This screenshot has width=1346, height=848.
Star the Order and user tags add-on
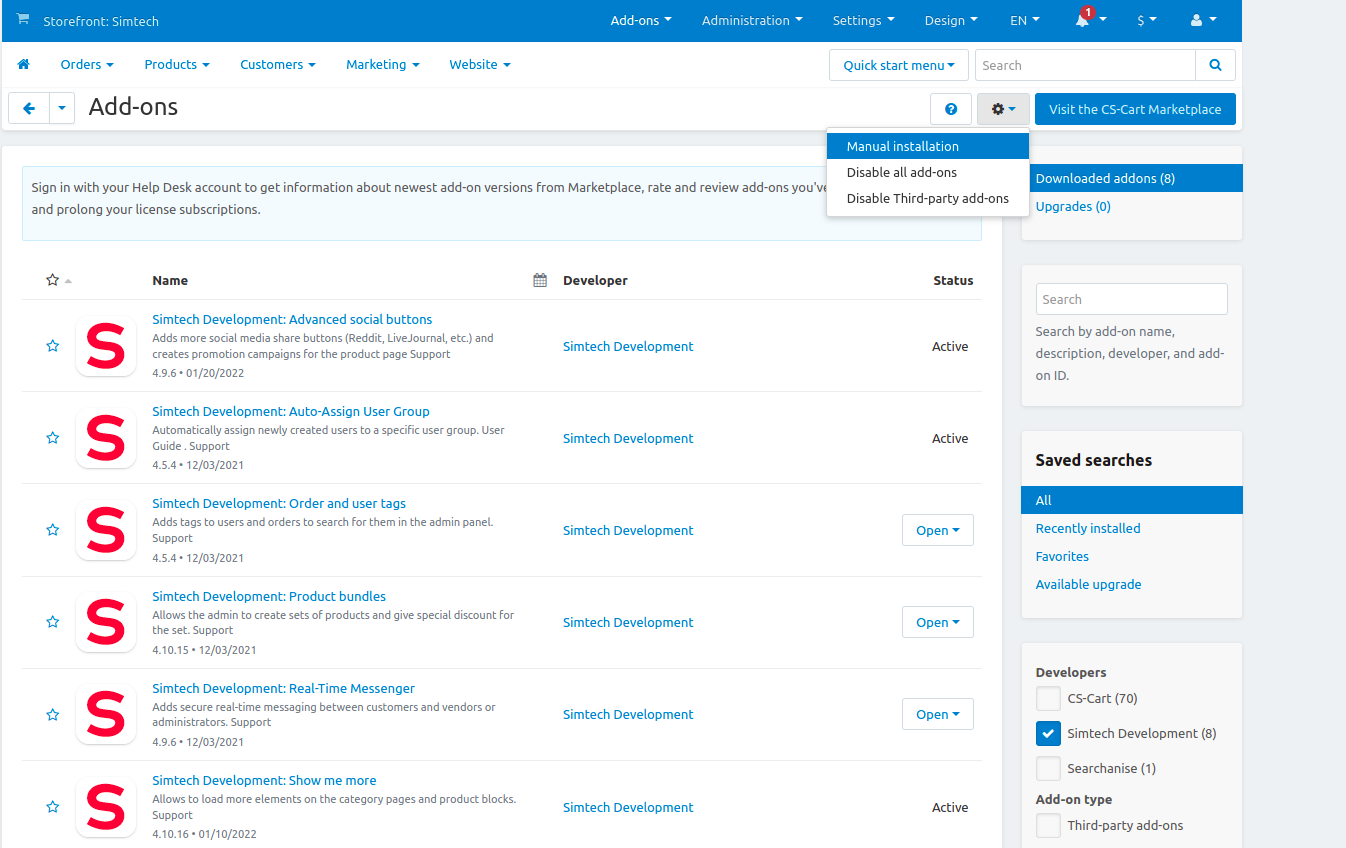[x=53, y=530]
